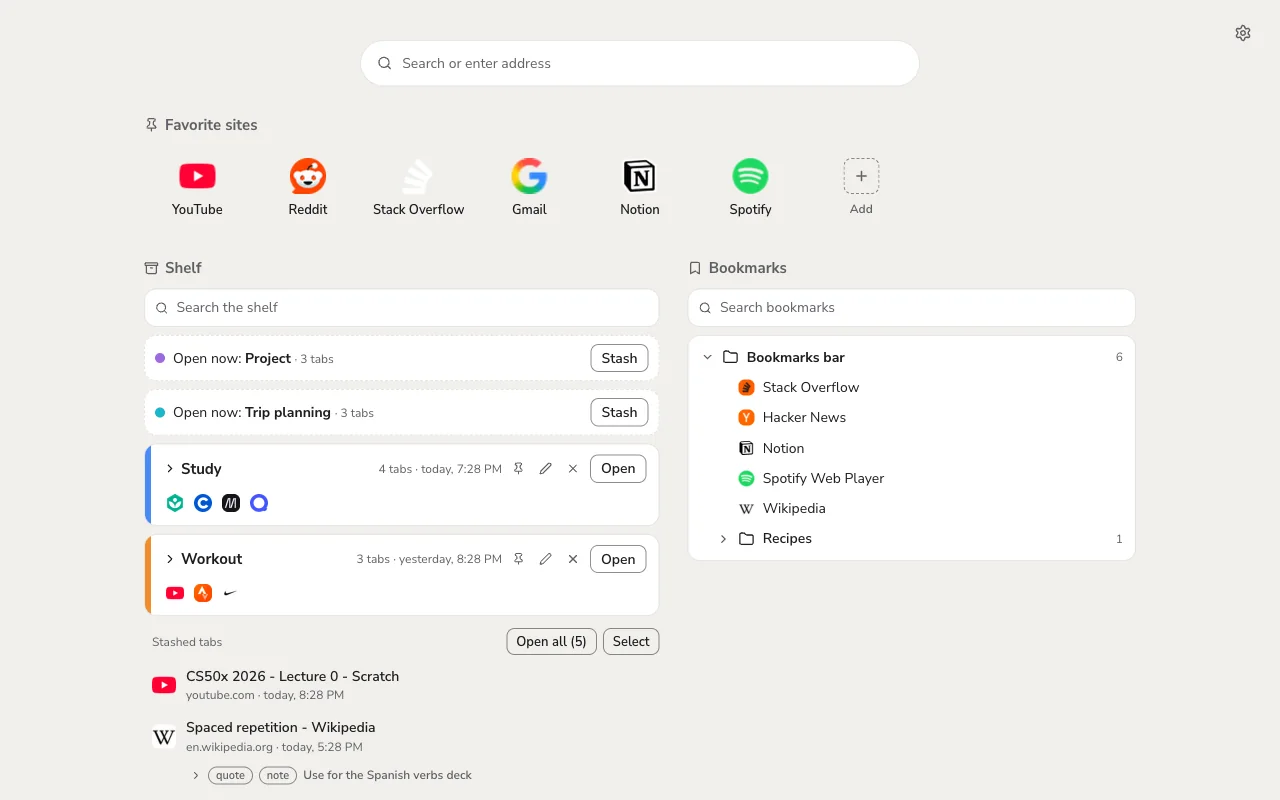Rename the Workout group with pencil
1280x800 pixels.
545,559
